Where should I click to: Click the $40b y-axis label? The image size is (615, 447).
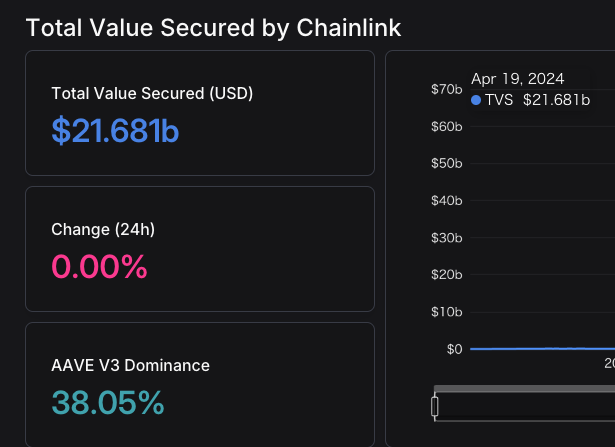[x=447, y=201]
